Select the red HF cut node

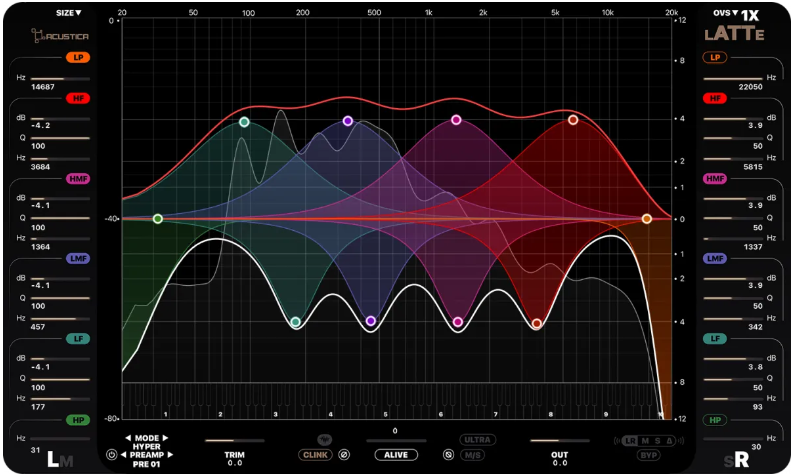coord(537,323)
